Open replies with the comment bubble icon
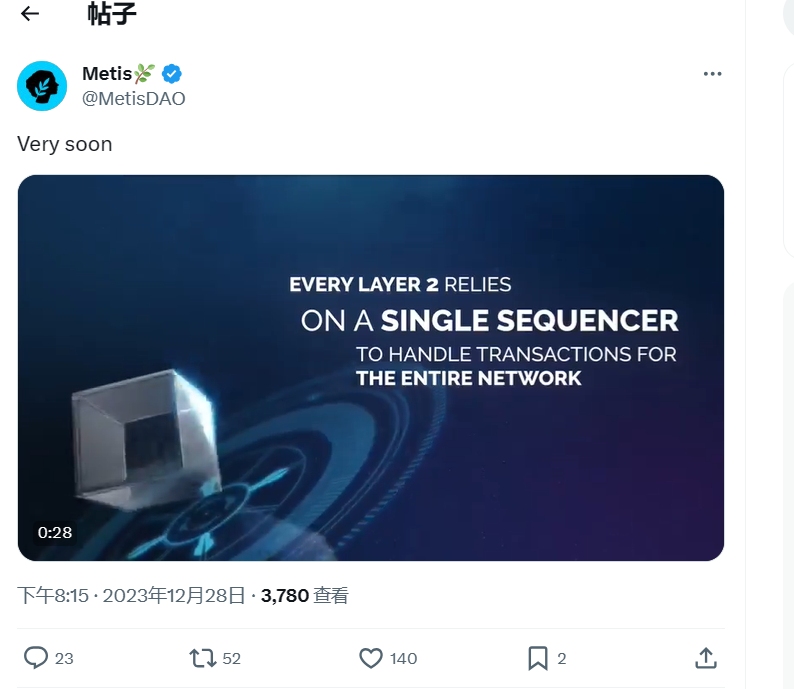 pyautogui.click(x=36, y=658)
